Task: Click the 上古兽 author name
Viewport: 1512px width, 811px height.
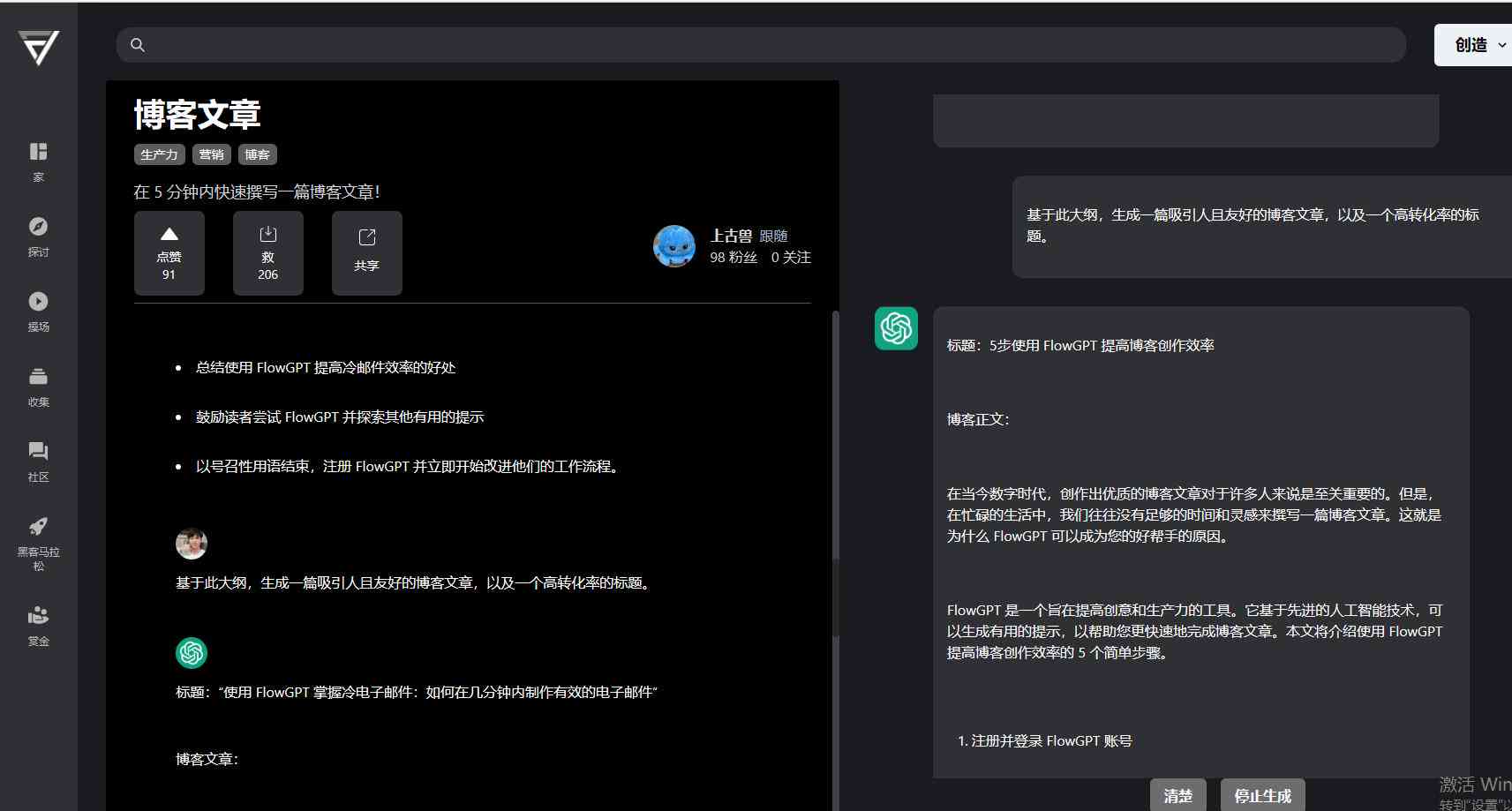Action: click(732, 236)
